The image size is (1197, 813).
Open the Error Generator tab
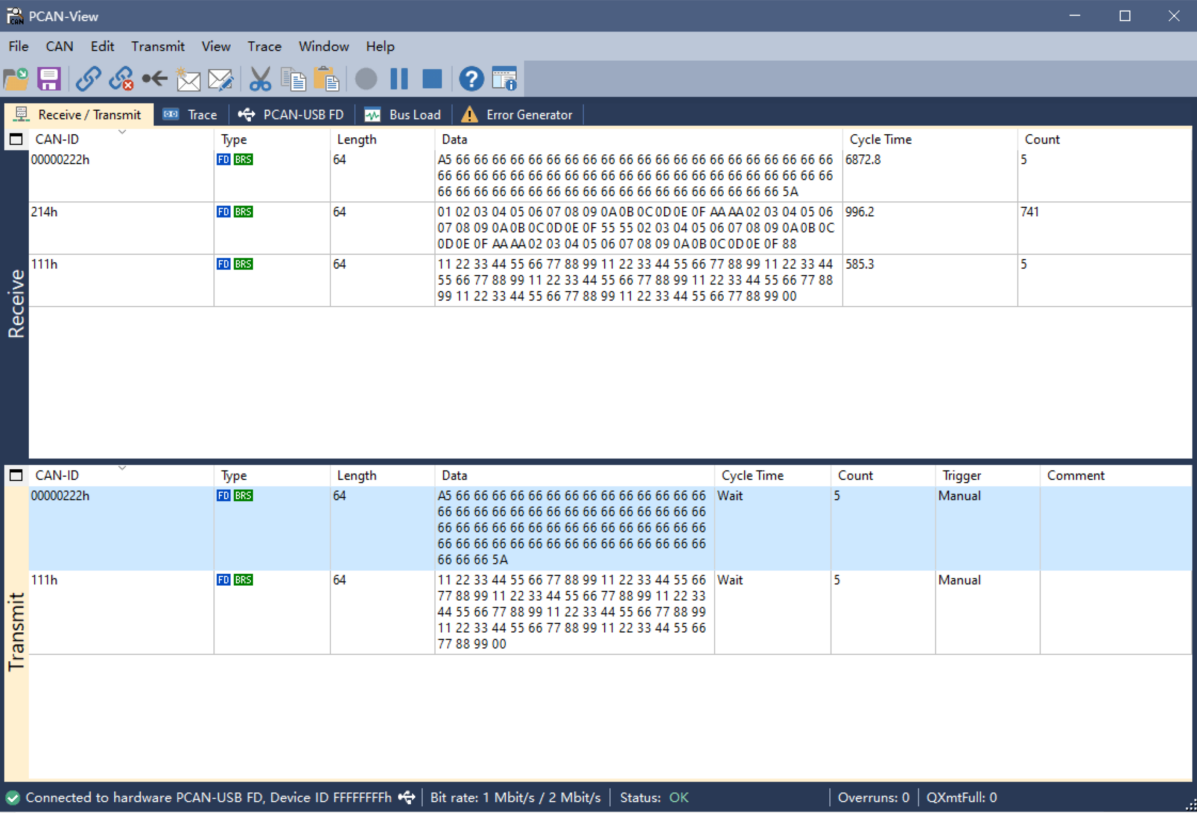[518, 115]
